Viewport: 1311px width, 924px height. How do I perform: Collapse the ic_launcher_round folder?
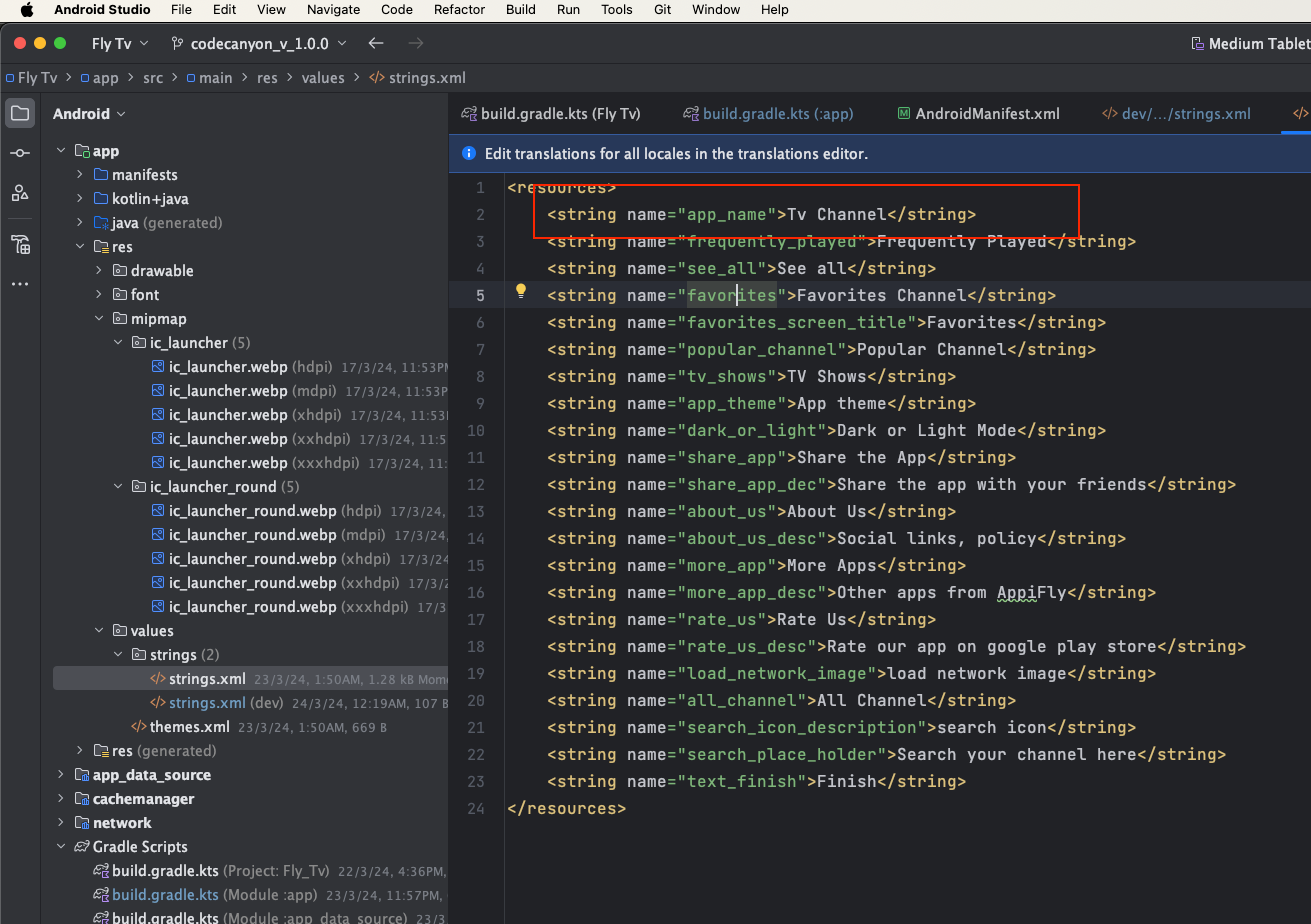pos(118,487)
